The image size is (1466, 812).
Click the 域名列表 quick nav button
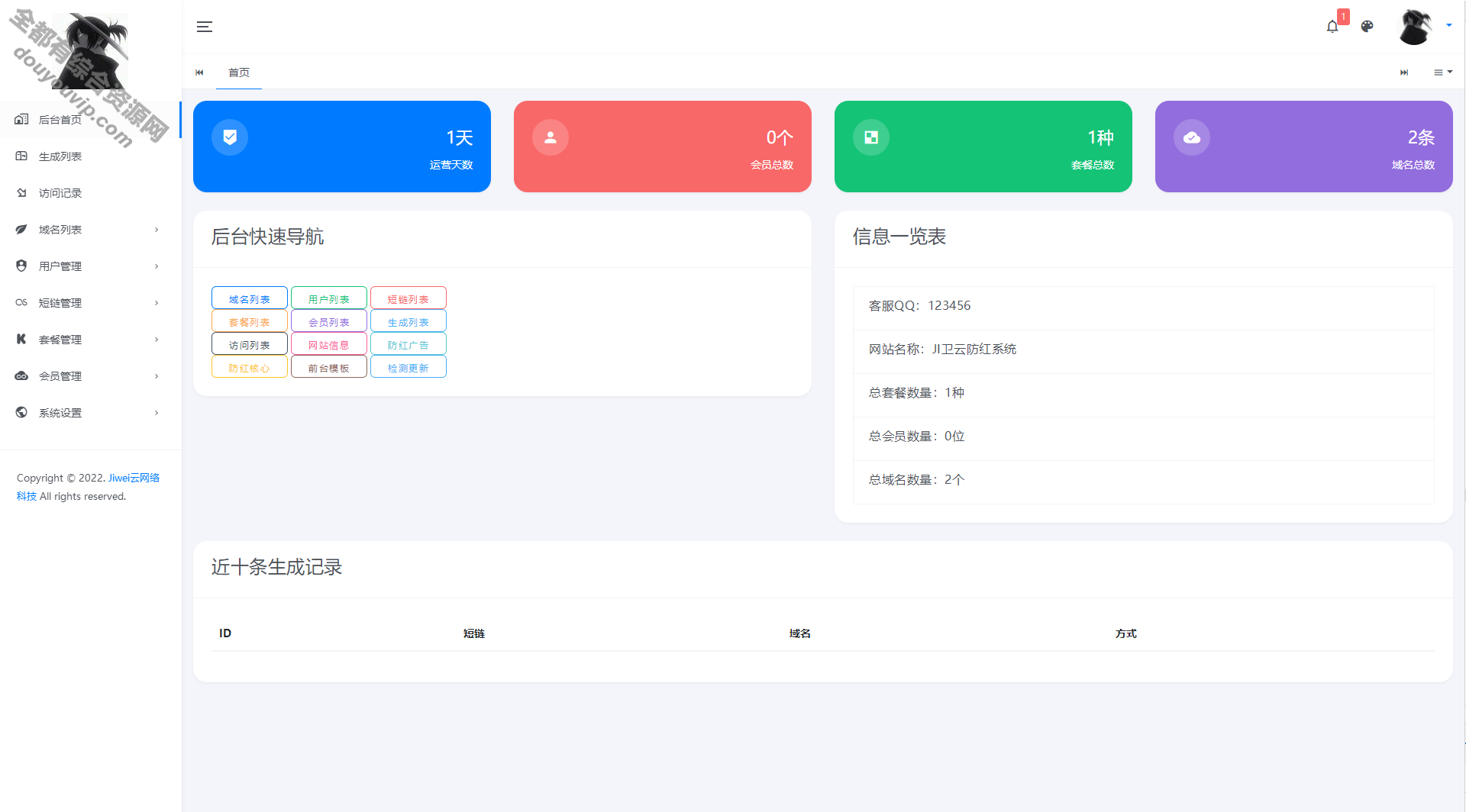[250, 298]
